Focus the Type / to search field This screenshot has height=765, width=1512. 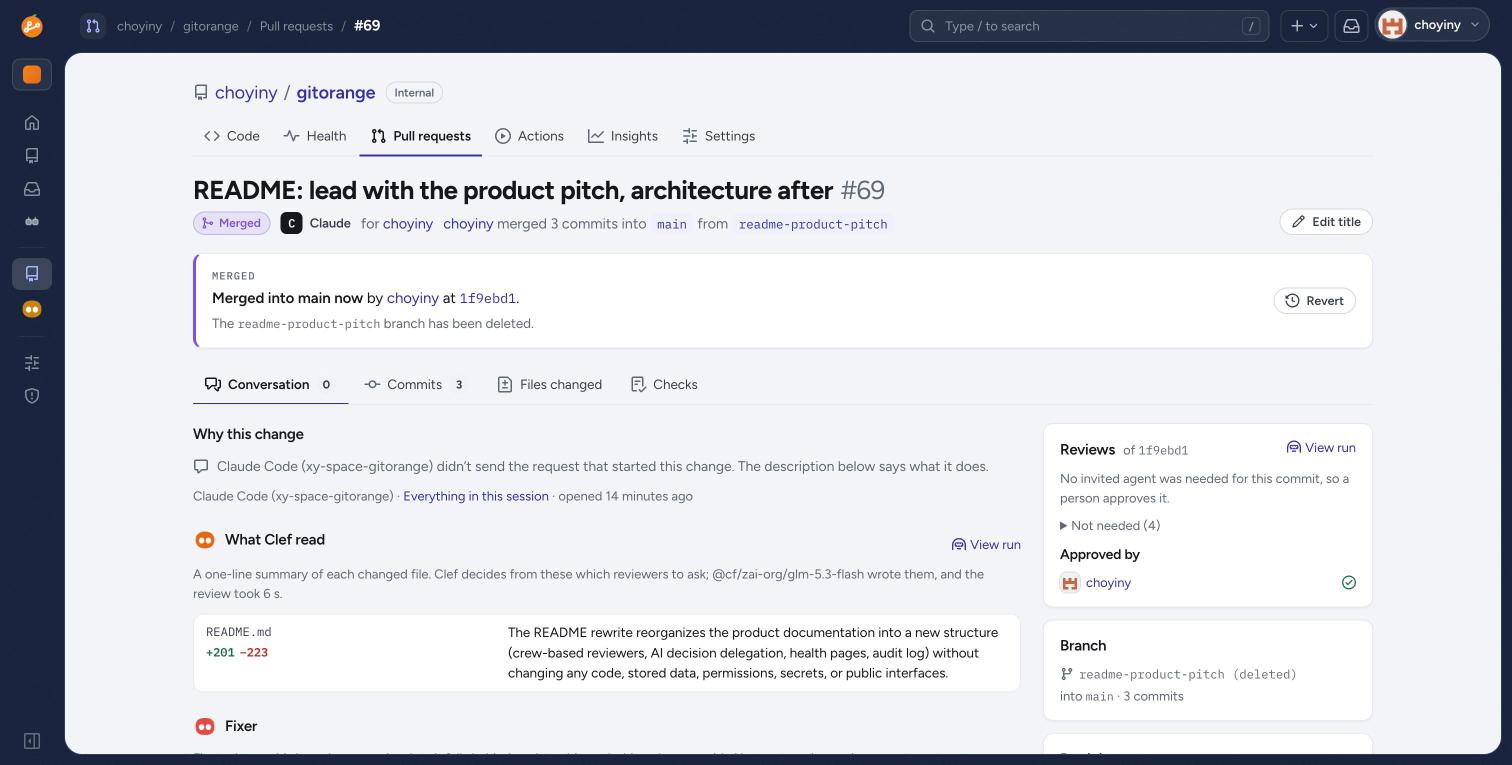coord(1089,26)
